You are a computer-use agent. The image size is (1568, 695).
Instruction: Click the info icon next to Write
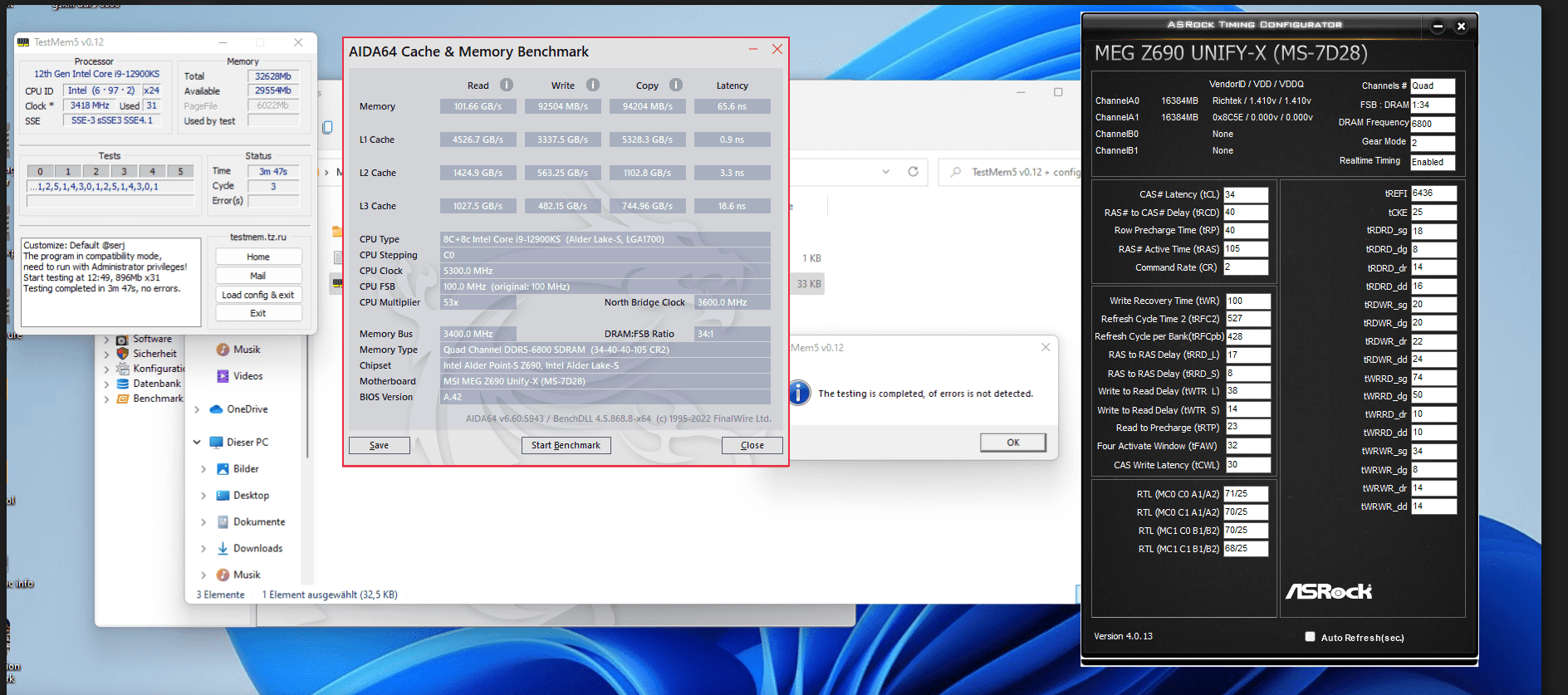tap(593, 85)
